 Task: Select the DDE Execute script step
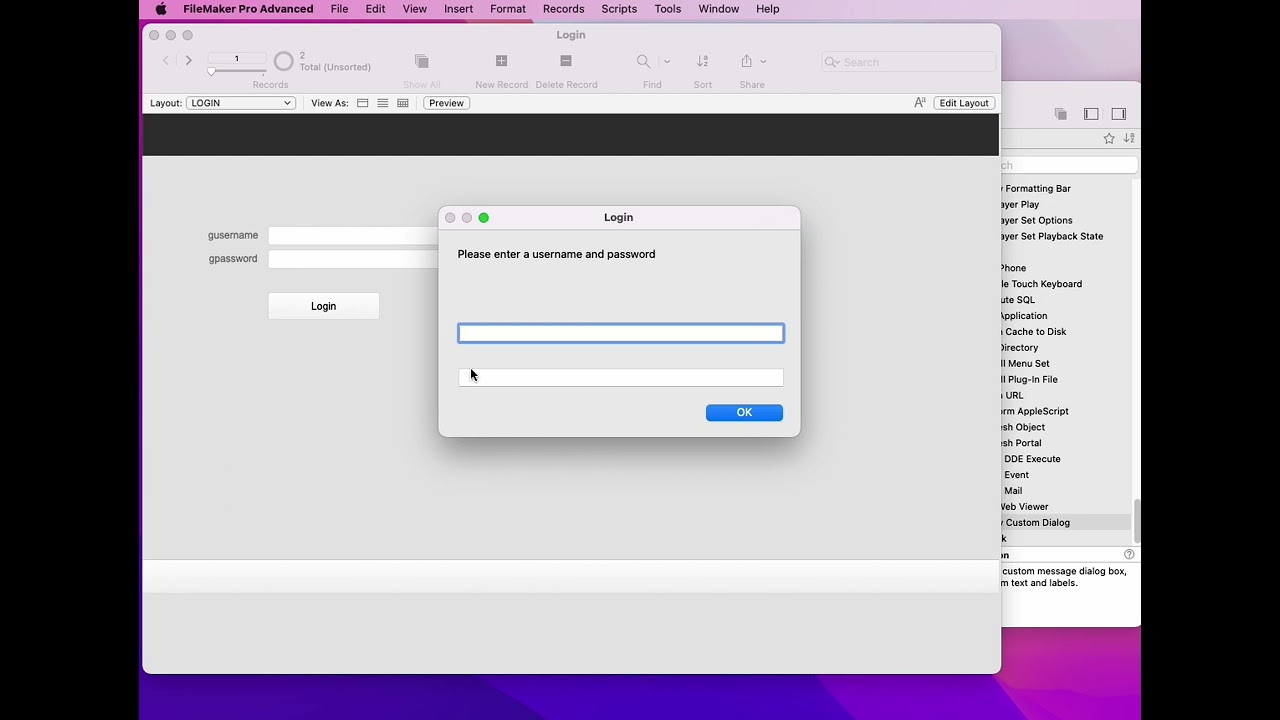coord(1066,459)
